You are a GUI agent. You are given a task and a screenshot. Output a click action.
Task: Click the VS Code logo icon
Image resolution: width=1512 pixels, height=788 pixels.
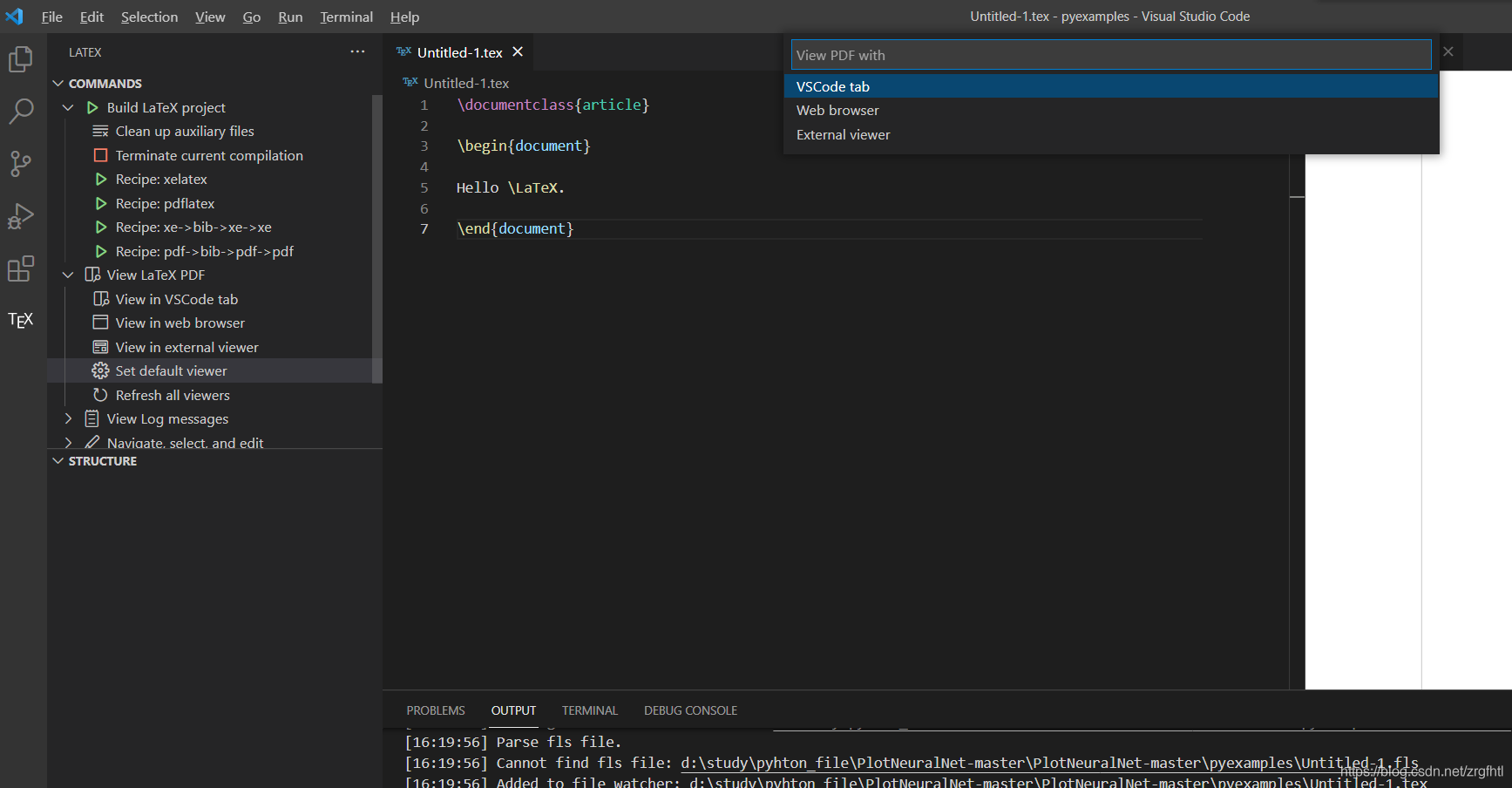click(x=15, y=17)
